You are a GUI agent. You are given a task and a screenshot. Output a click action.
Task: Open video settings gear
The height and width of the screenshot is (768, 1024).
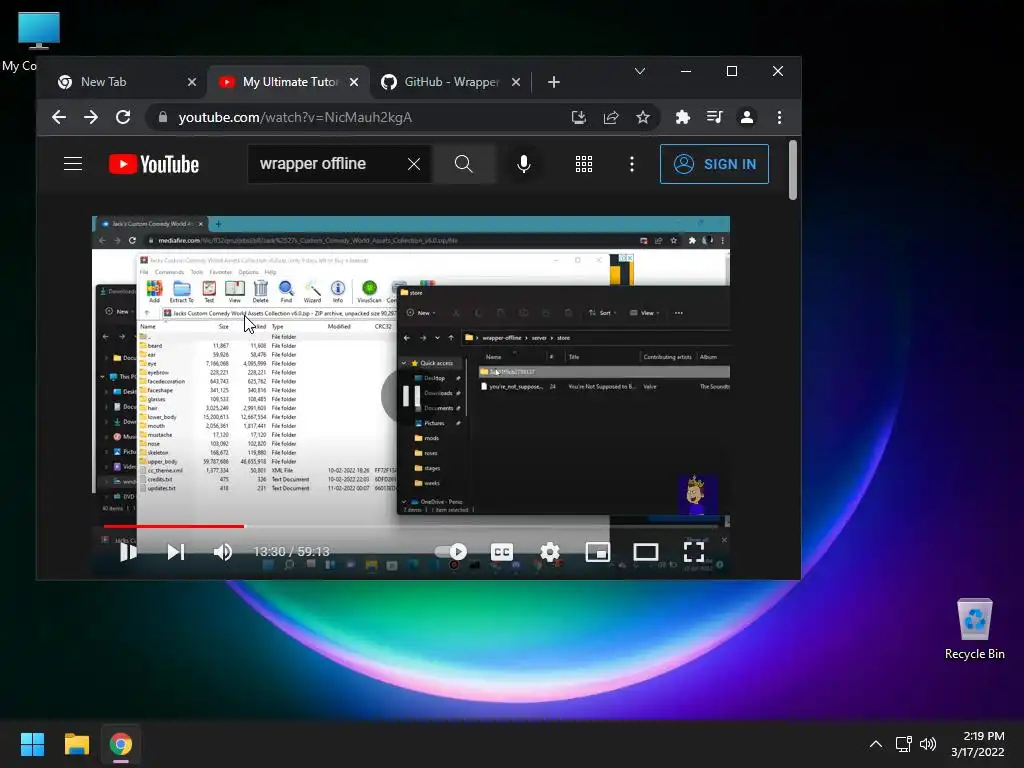(x=550, y=552)
